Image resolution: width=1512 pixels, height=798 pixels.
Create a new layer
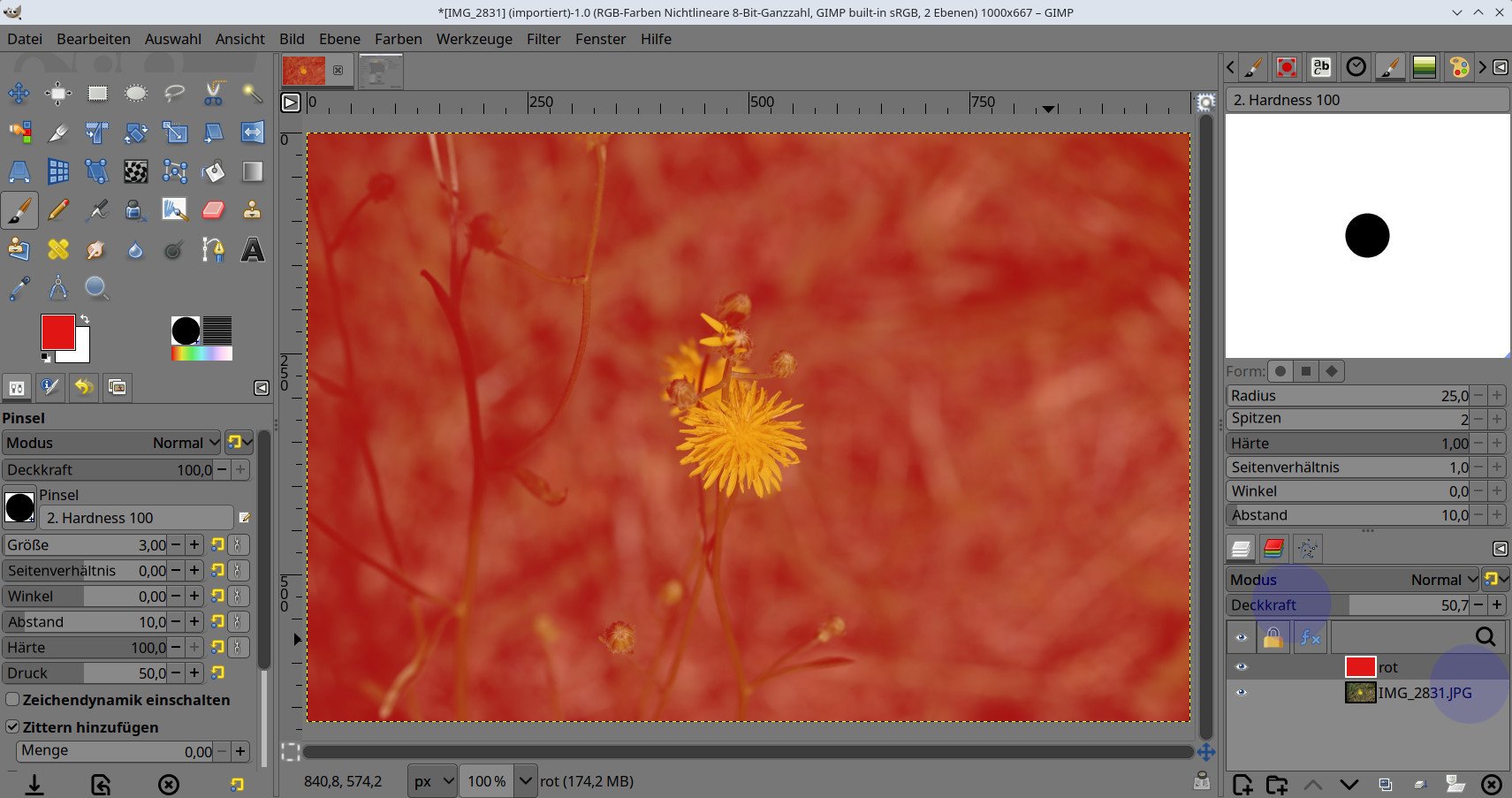pos(1242,784)
